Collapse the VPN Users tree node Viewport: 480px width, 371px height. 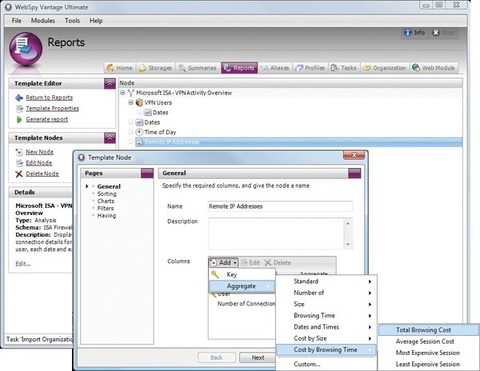coord(131,102)
